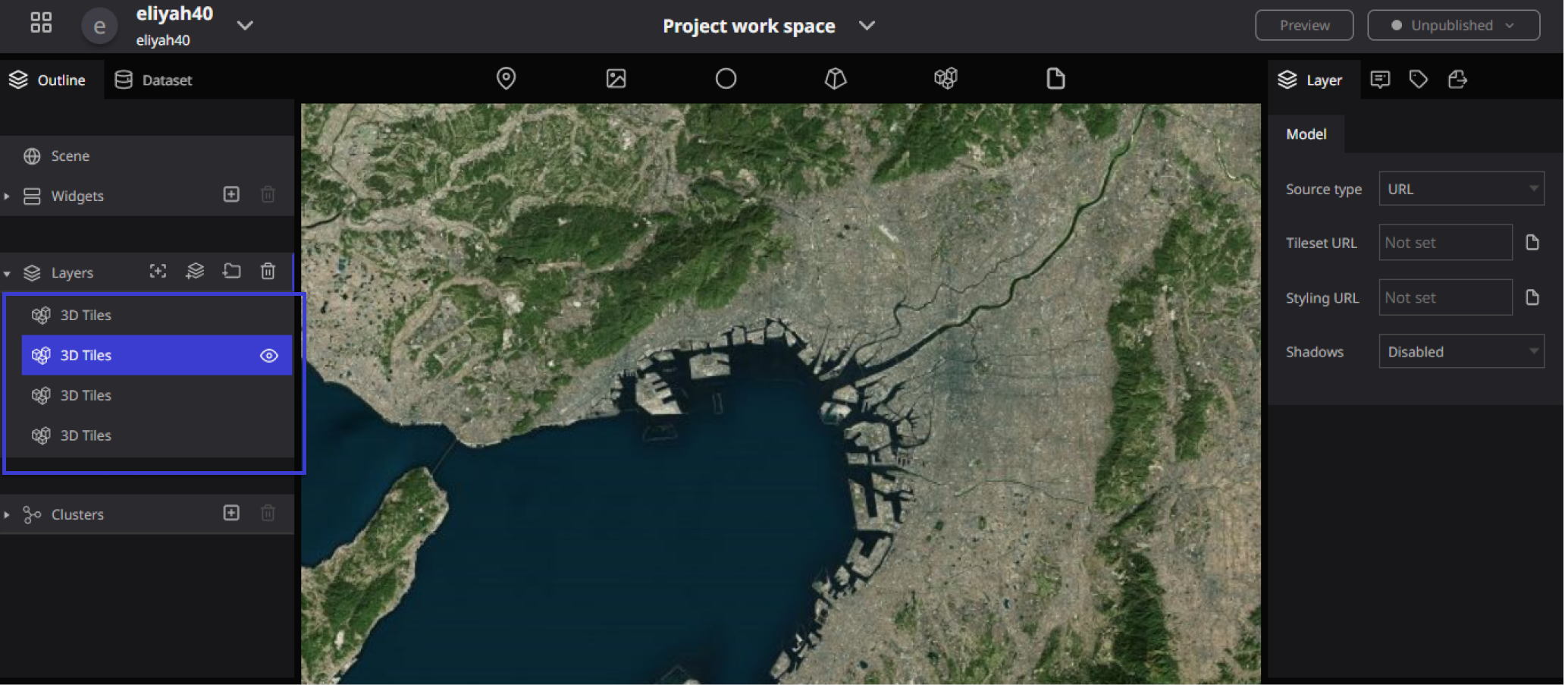Add a new cluster

tap(231, 513)
